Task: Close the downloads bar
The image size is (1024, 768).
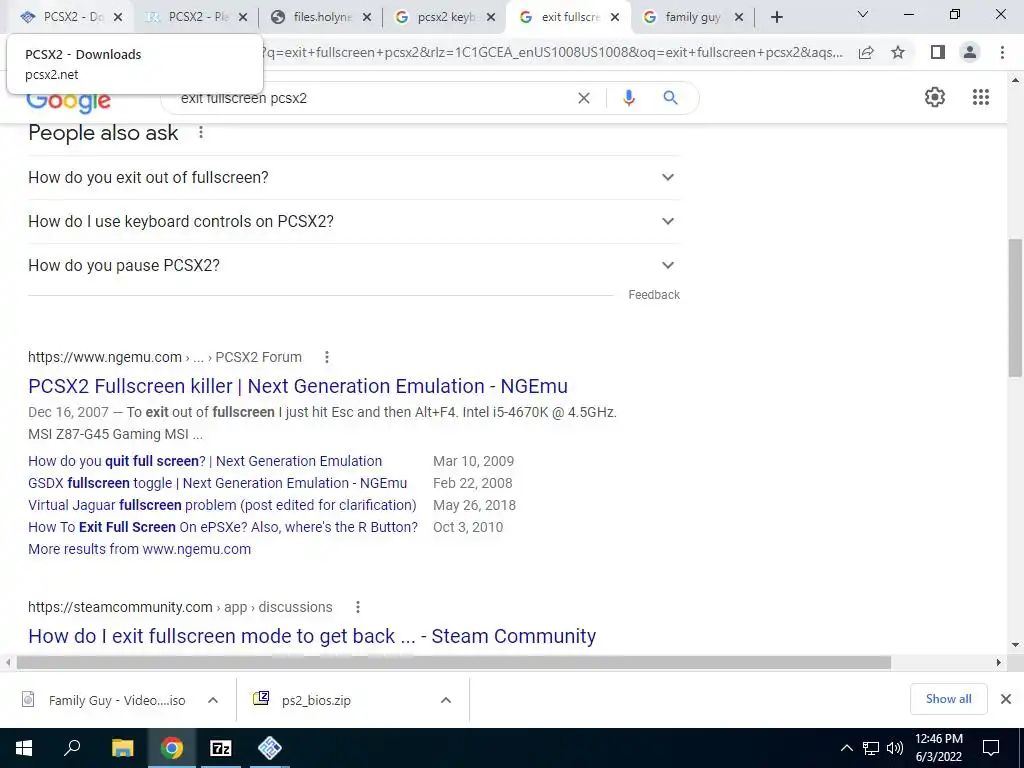Action: (x=1006, y=699)
